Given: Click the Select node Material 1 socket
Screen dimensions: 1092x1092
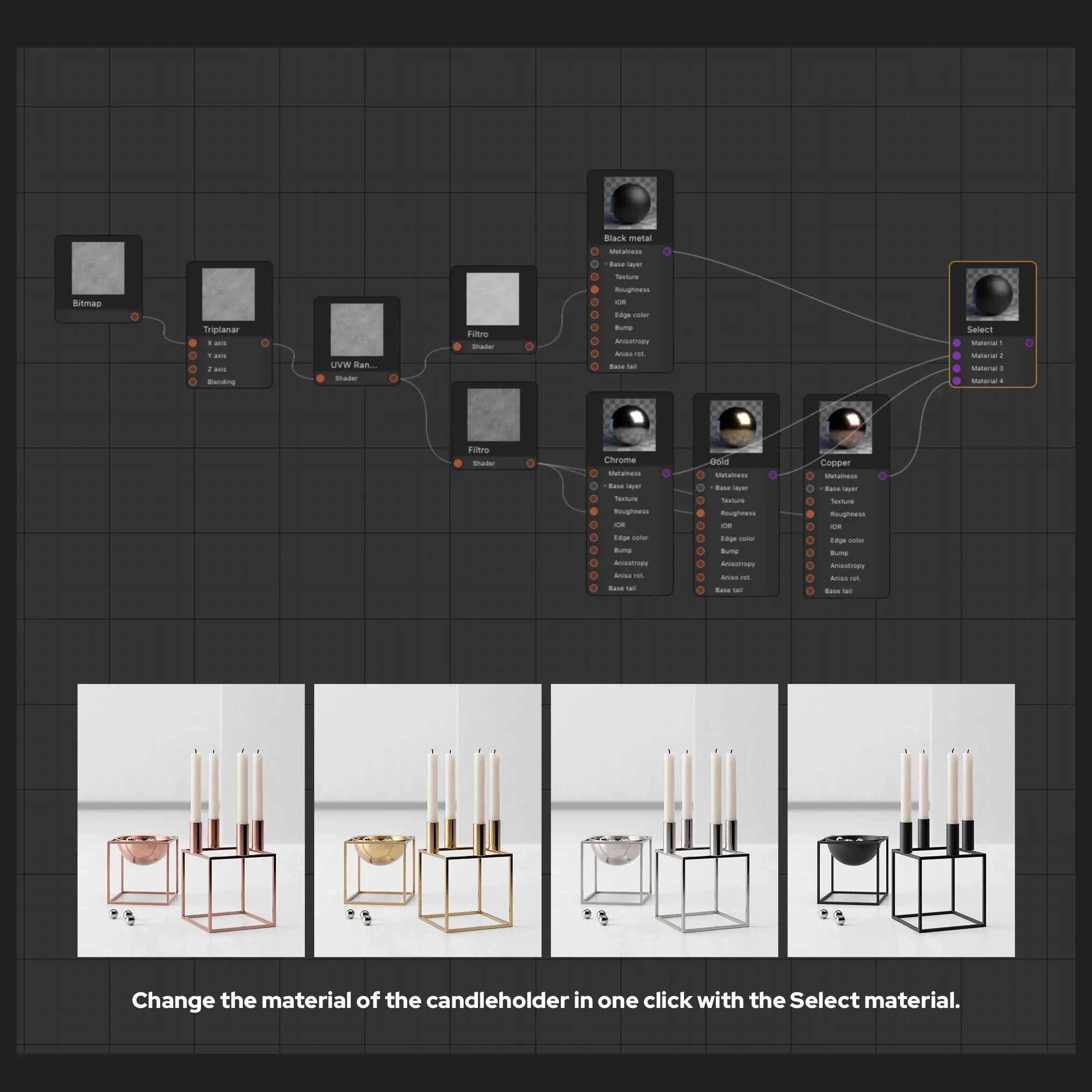Looking at the screenshot, I should pos(956,343).
